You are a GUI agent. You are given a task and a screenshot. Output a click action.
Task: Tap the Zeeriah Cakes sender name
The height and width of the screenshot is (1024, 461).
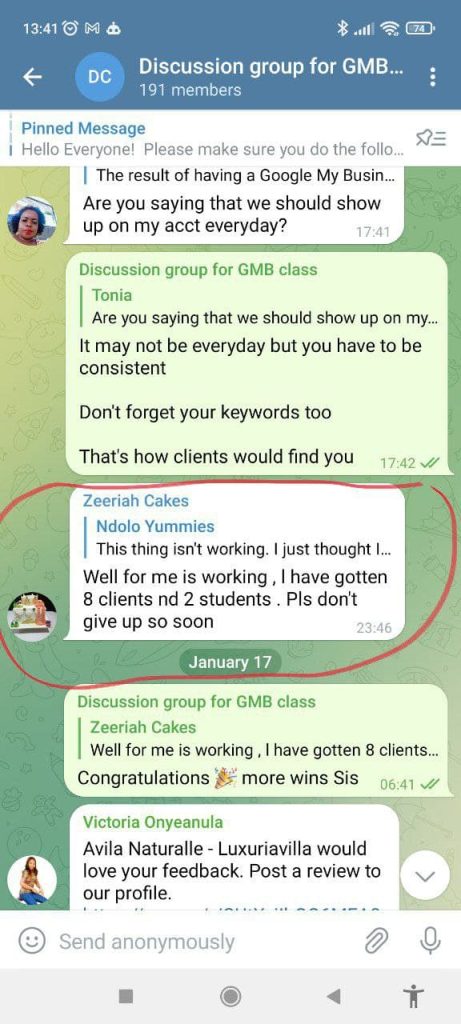(x=136, y=501)
